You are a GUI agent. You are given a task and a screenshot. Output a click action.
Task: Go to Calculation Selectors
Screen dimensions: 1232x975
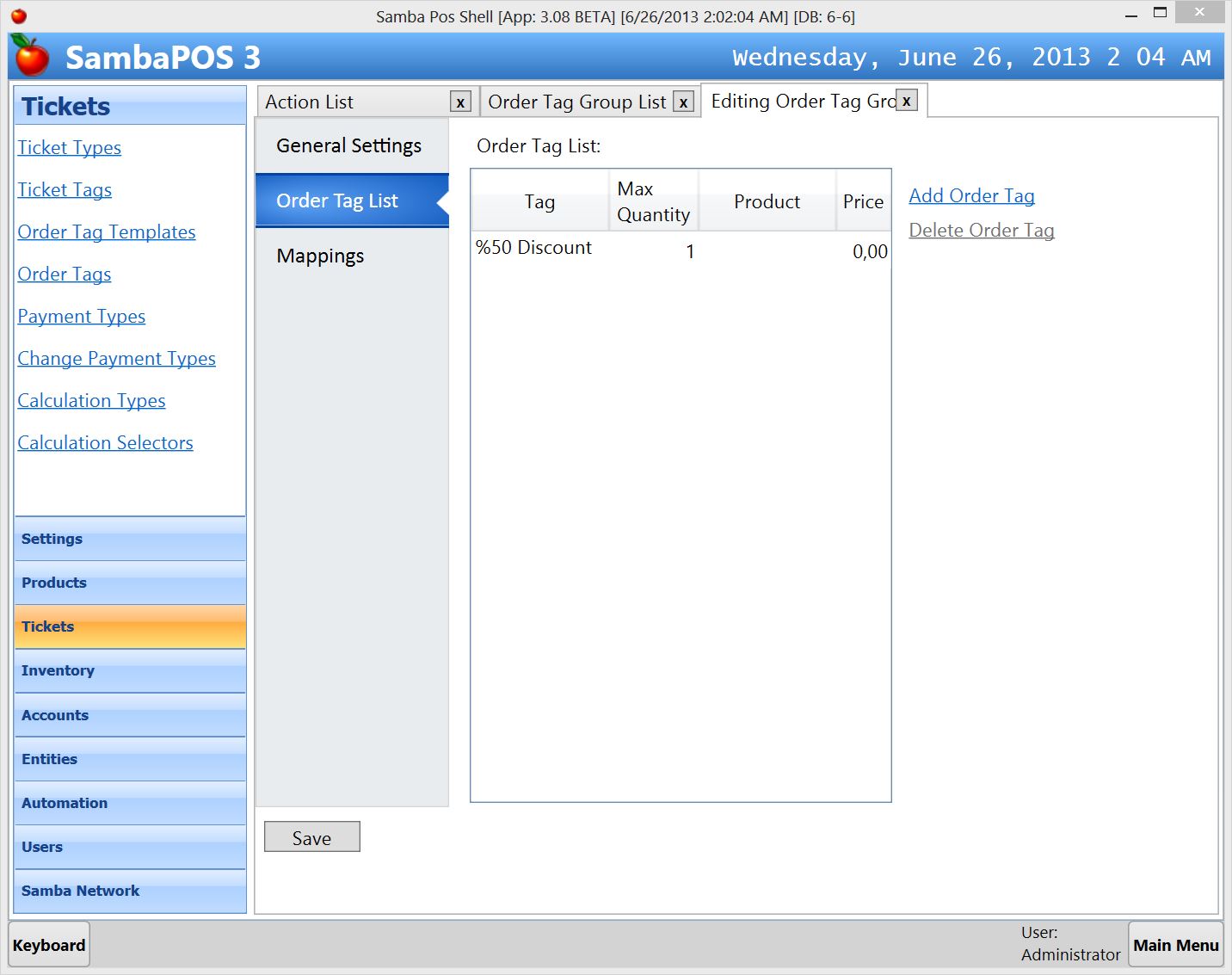point(106,443)
